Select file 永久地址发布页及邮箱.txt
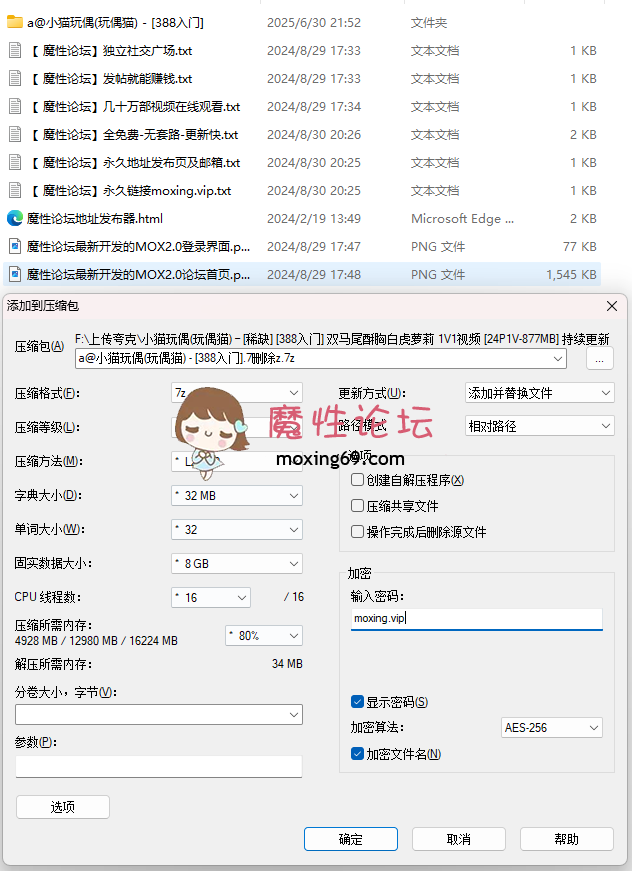 pyautogui.click(x=133, y=162)
